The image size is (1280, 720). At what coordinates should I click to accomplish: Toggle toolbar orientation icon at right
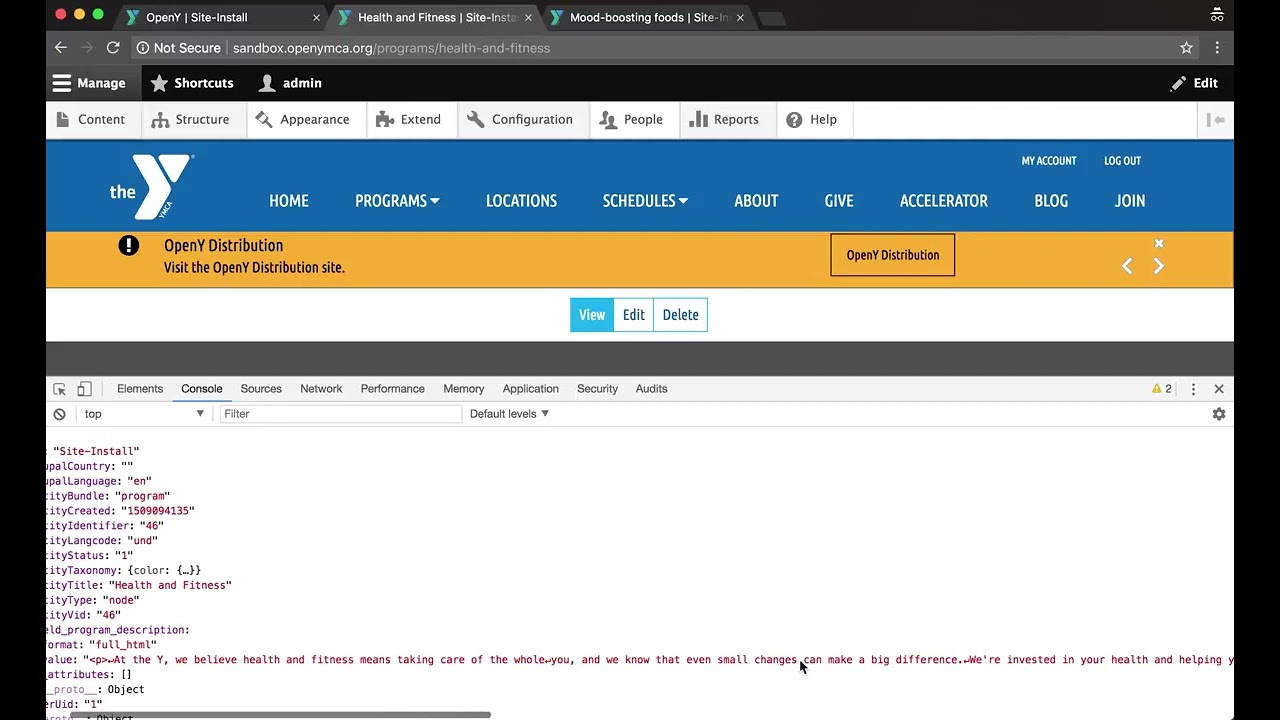(x=1216, y=119)
